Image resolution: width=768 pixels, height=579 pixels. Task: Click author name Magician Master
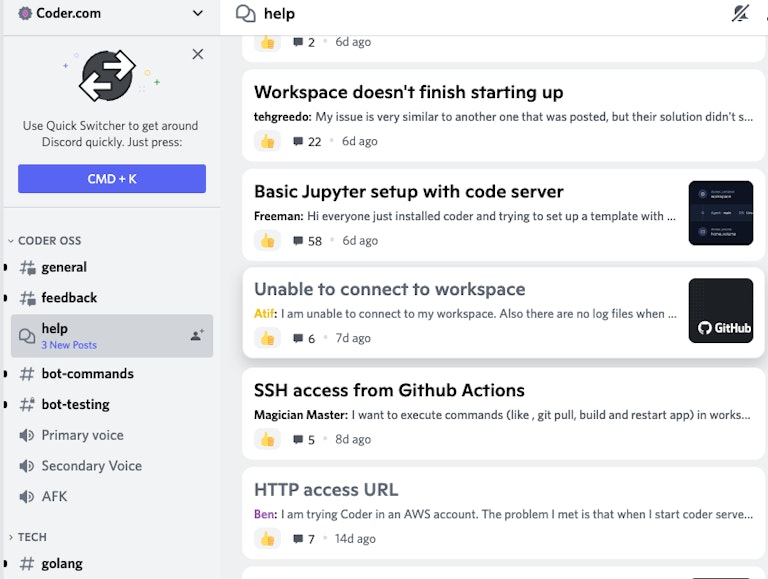tap(301, 415)
